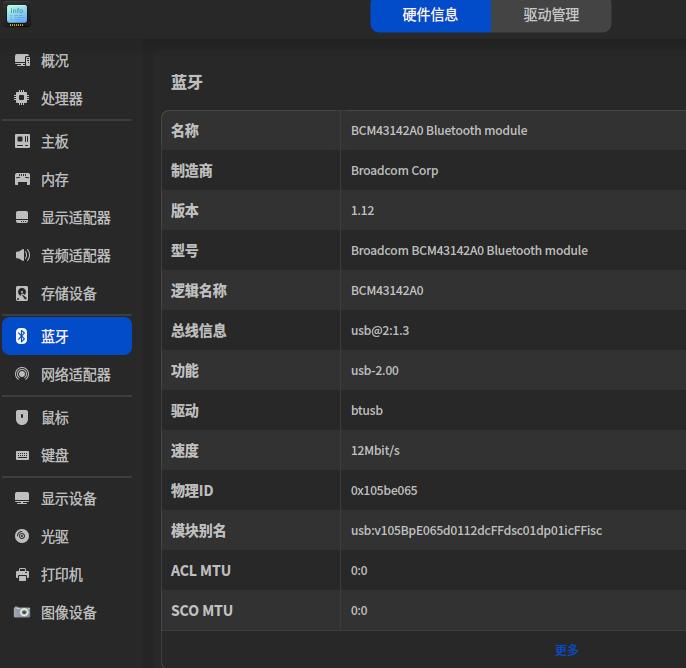Select the SCO MTU value 0:0

point(359,610)
